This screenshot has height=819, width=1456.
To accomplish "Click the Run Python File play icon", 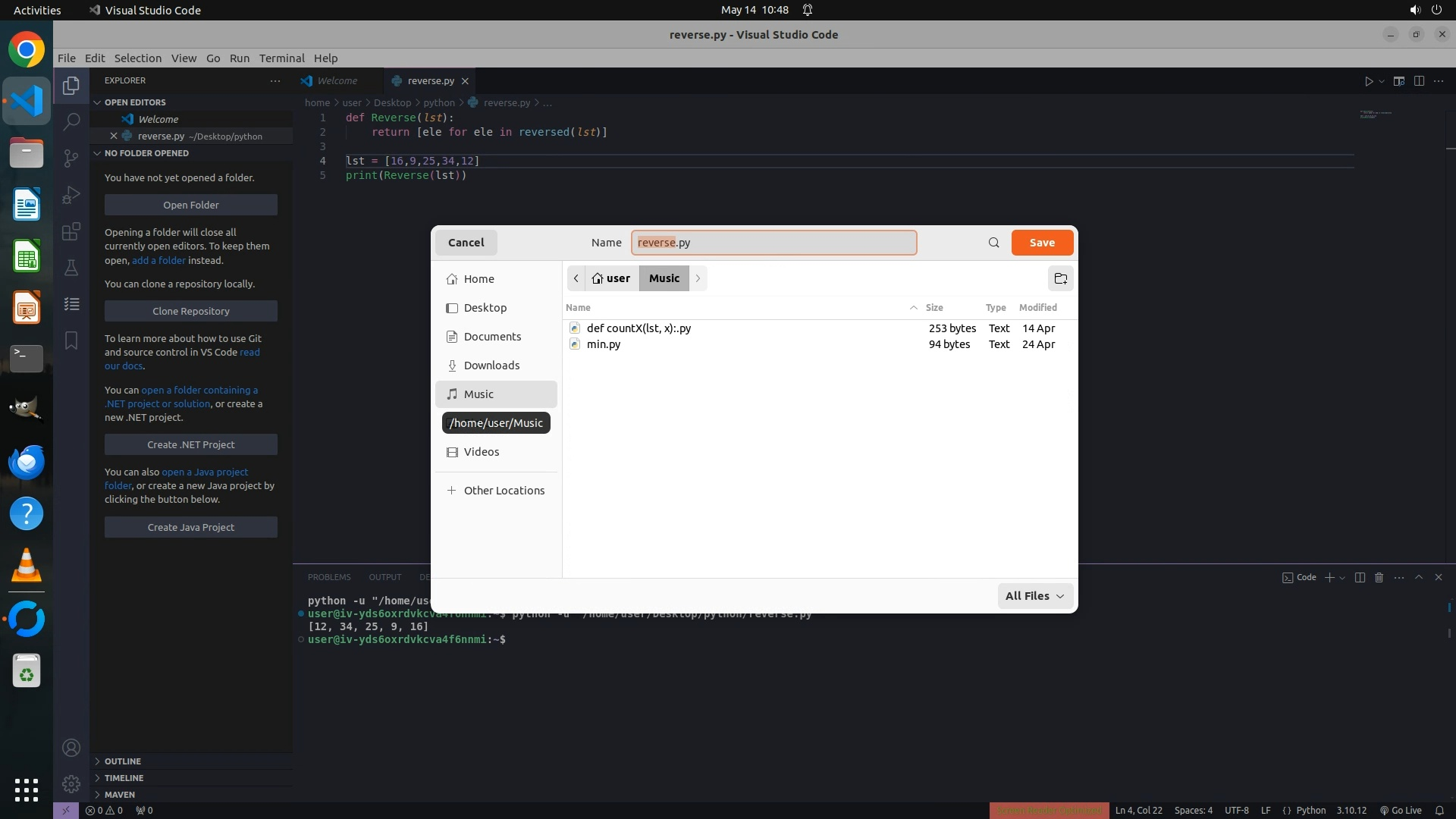I will [1368, 81].
